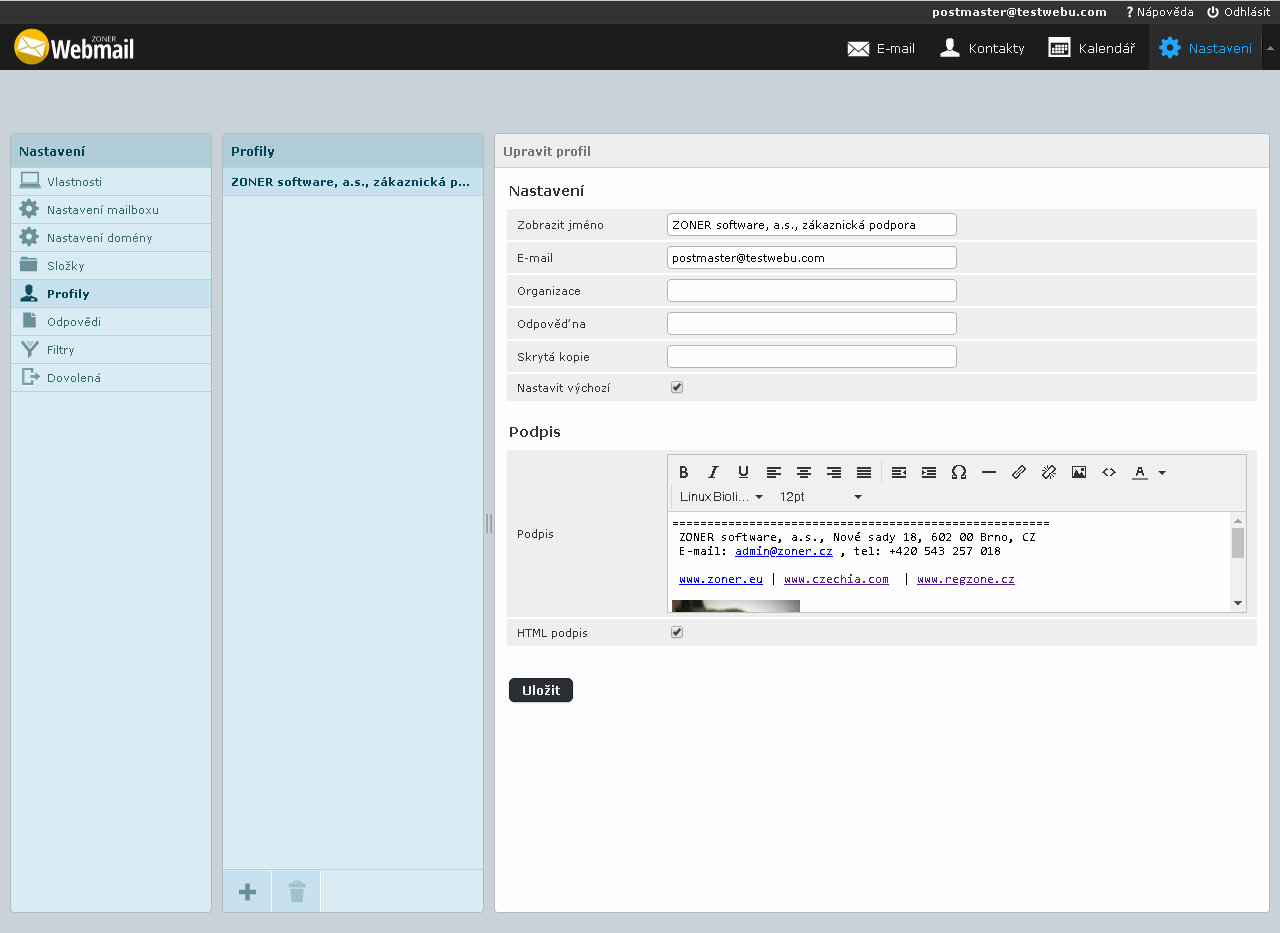Insert image into the signature
Screen dimensions: 1280x933
tap(1079, 472)
